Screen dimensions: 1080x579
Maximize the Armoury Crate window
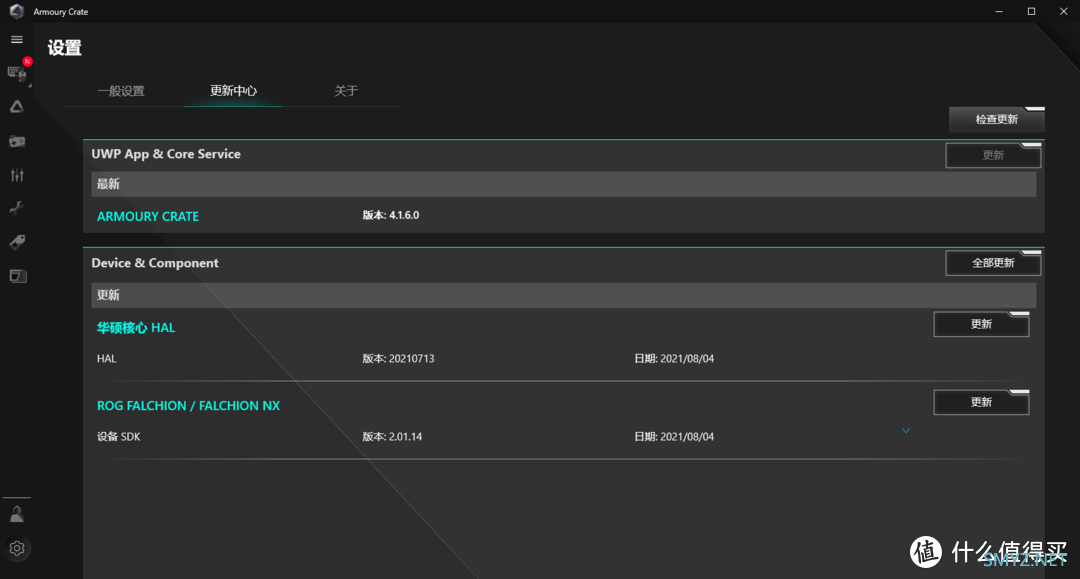point(1031,11)
